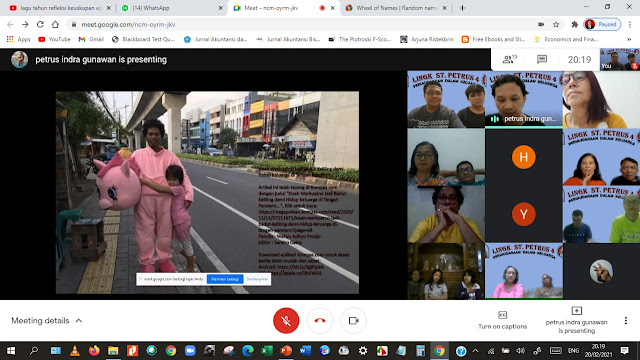Open Settings gear from the taskbar

click(x=362, y=351)
